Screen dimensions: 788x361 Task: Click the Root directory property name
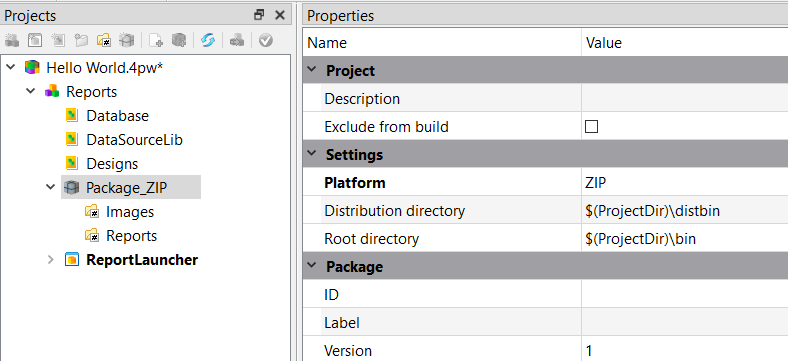(x=371, y=238)
